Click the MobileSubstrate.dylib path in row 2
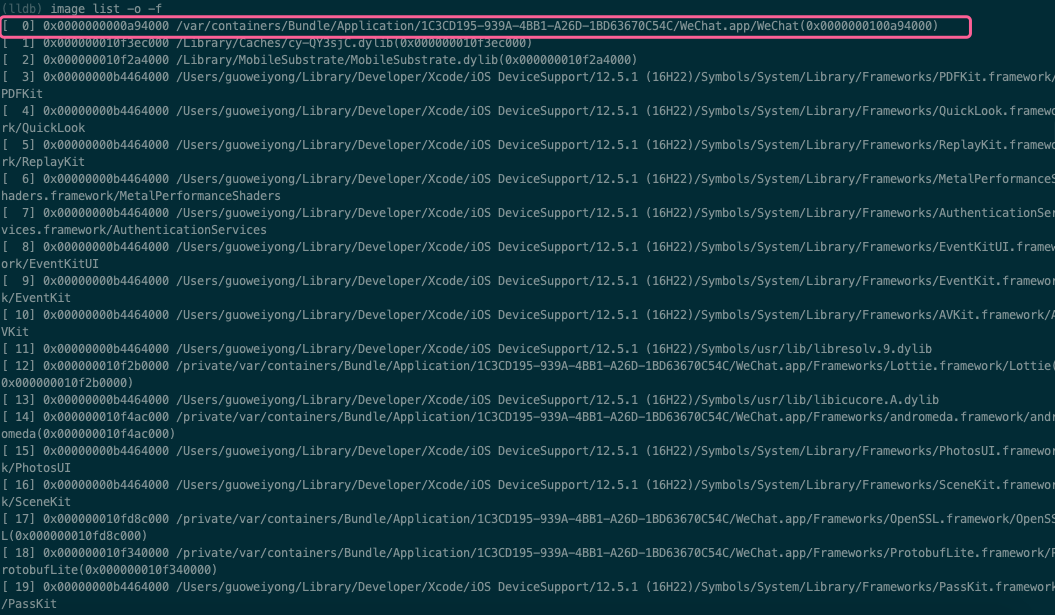Viewport: 1055px width, 615px height. click(x=337, y=60)
